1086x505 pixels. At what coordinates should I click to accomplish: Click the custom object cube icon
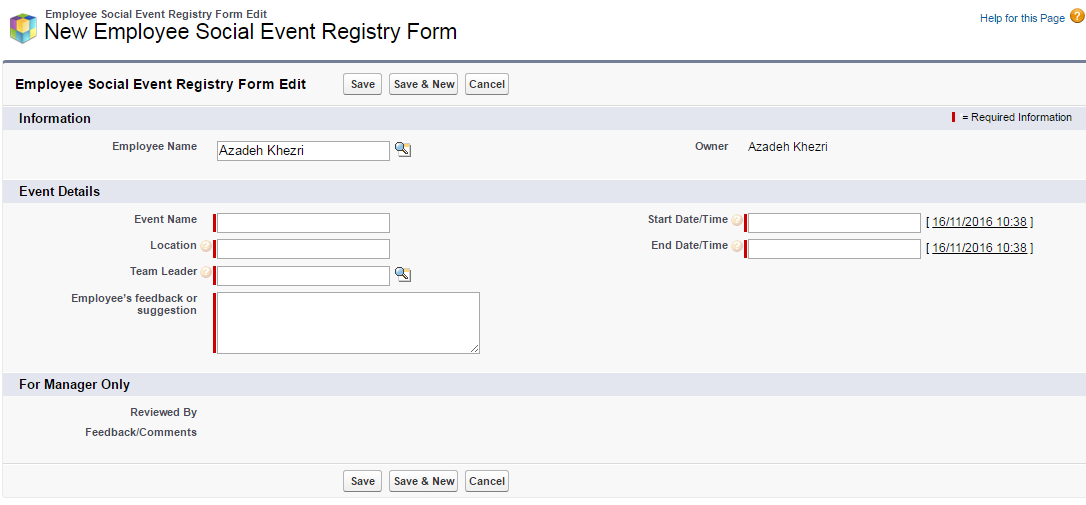[x=23, y=28]
